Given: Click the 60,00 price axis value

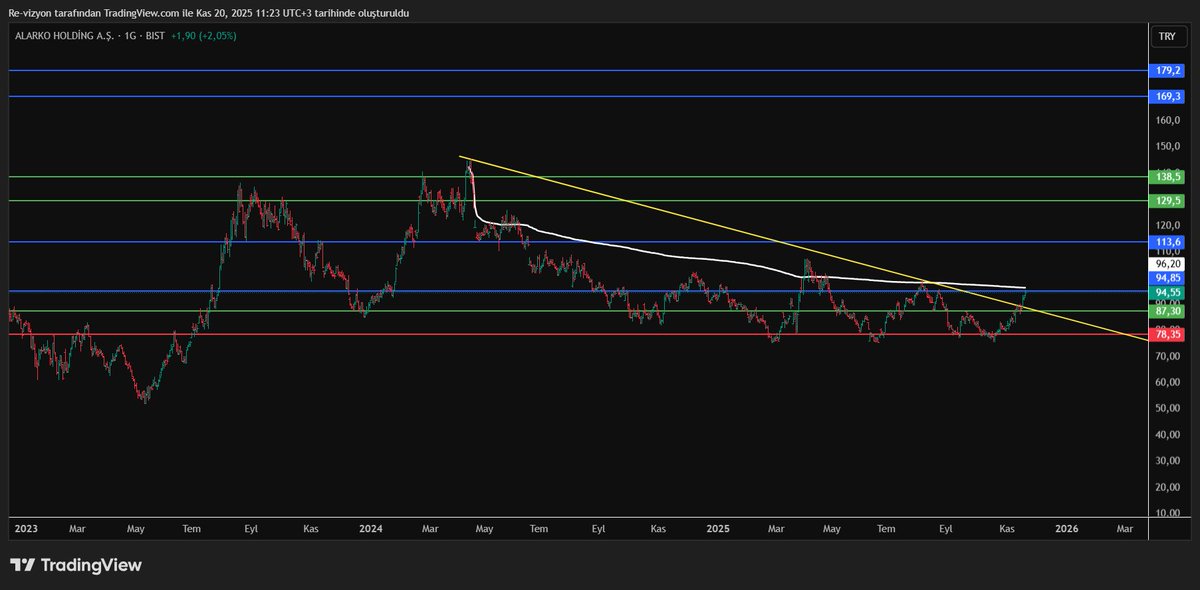Looking at the screenshot, I should coord(1168,383).
